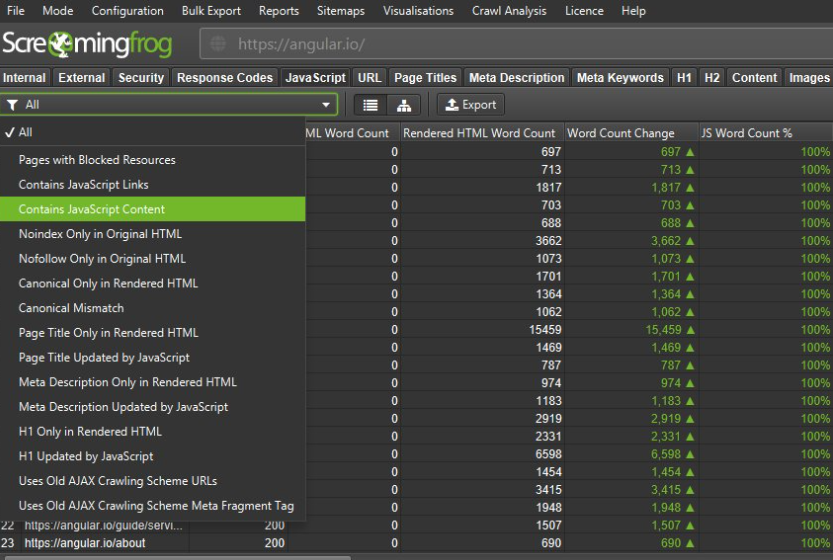Viewport: 833px width, 560px height.
Task: Select Old AJAX Crawling Scheme Meta Fragment Tag
Action: click(x=153, y=506)
